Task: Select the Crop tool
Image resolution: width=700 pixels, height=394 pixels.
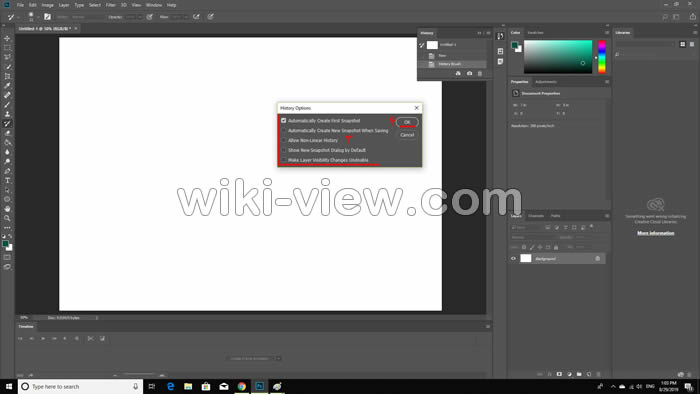Action: (x=7, y=76)
